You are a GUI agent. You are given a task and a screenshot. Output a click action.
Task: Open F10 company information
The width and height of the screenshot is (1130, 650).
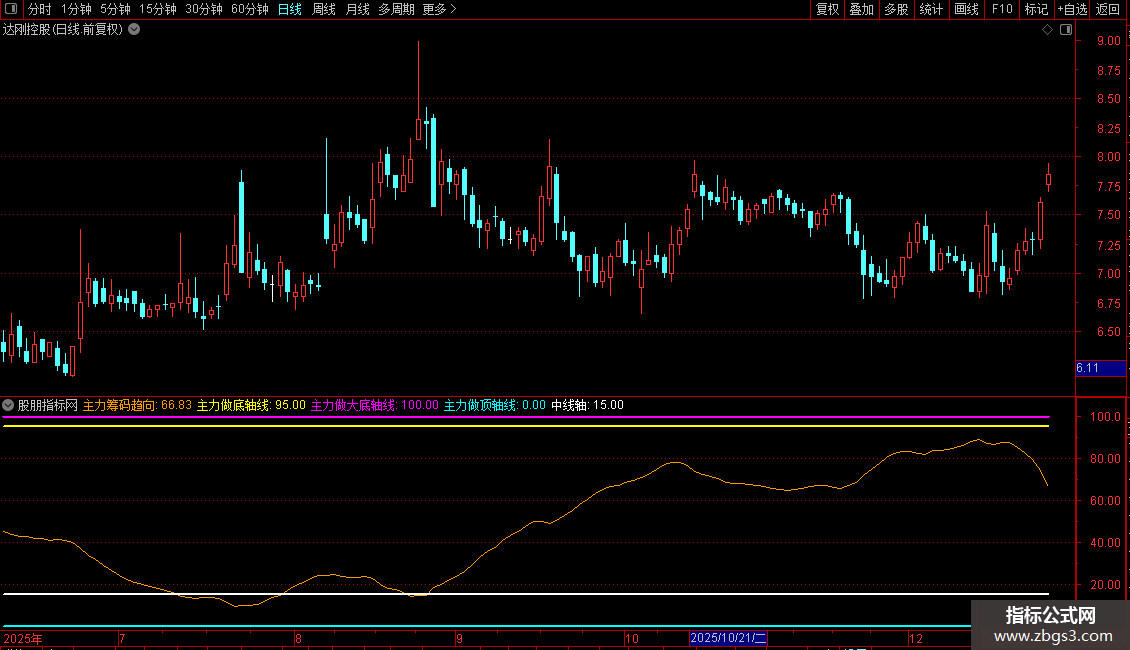pyautogui.click(x=1001, y=10)
